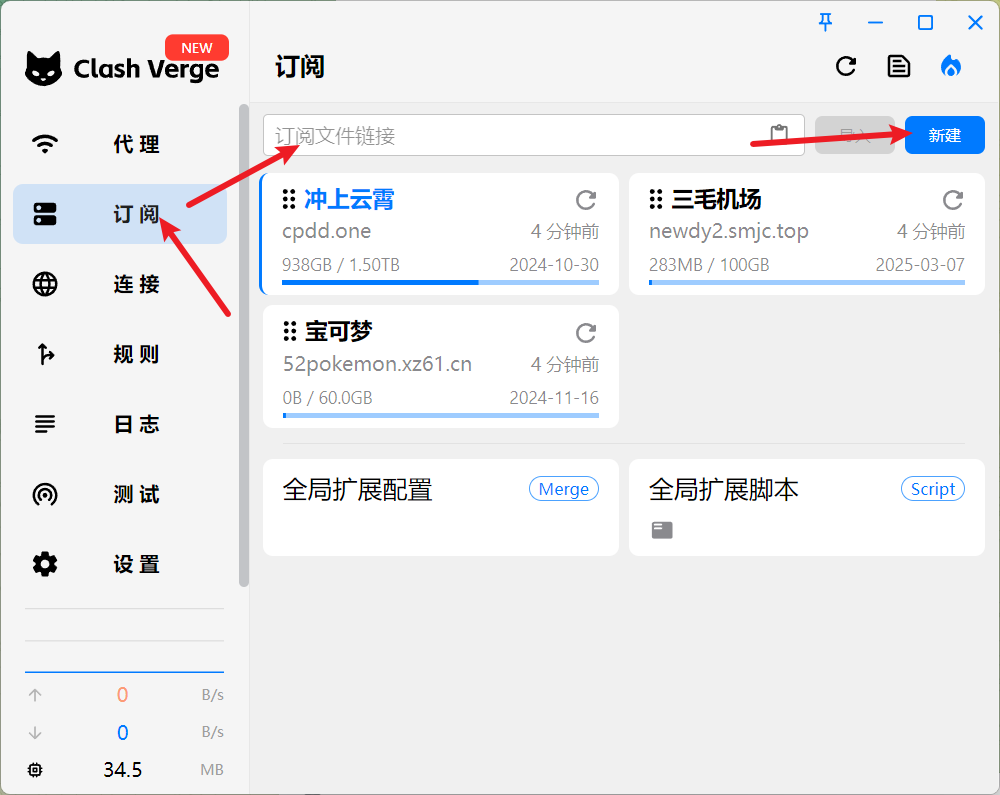Click the Script tag on 全局扩展脚本
The image size is (1000, 795).
pyautogui.click(x=933, y=489)
